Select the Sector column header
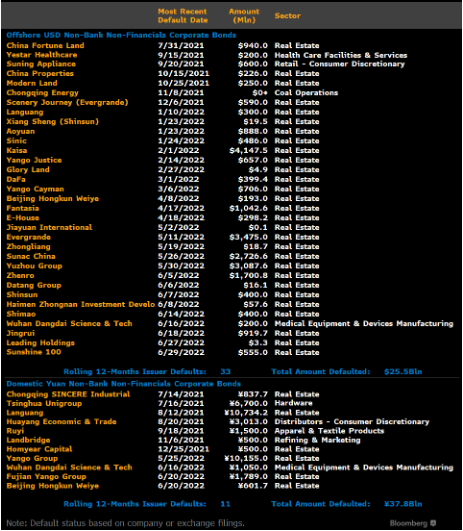The image size is (463, 531). [x=288, y=16]
